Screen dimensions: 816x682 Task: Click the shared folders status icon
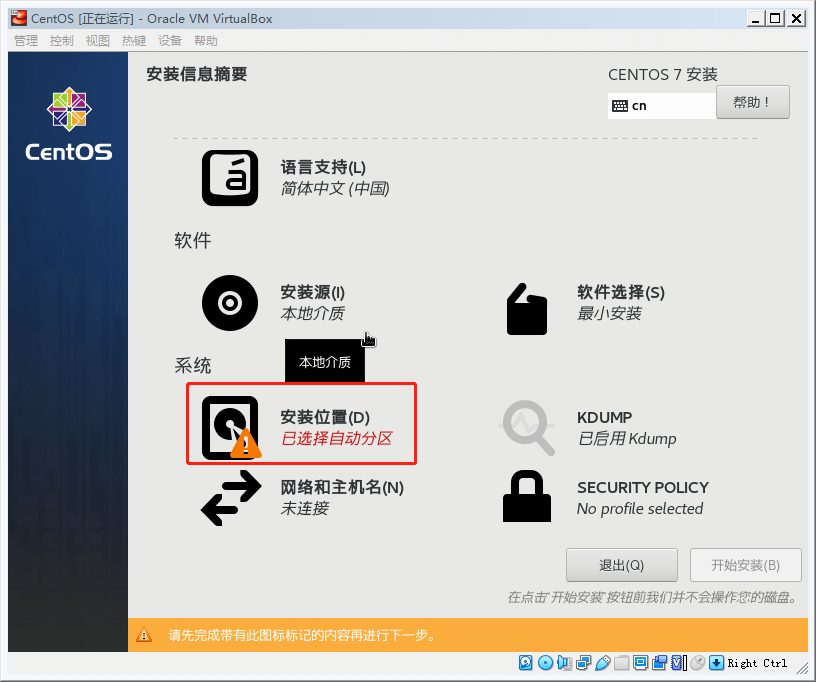click(x=621, y=662)
